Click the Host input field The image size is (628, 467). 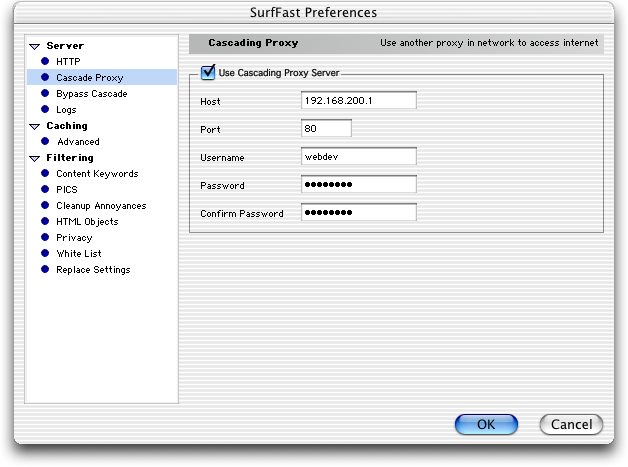359,100
